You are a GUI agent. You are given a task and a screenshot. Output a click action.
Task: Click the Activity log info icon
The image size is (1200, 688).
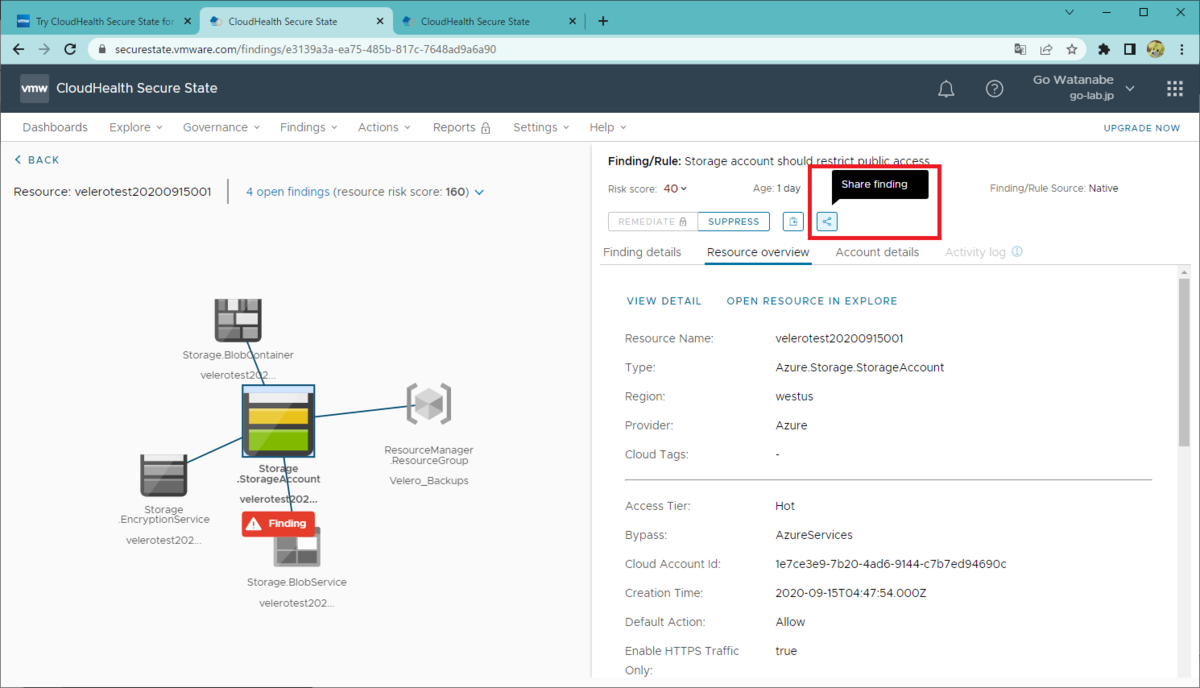click(1017, 252)
